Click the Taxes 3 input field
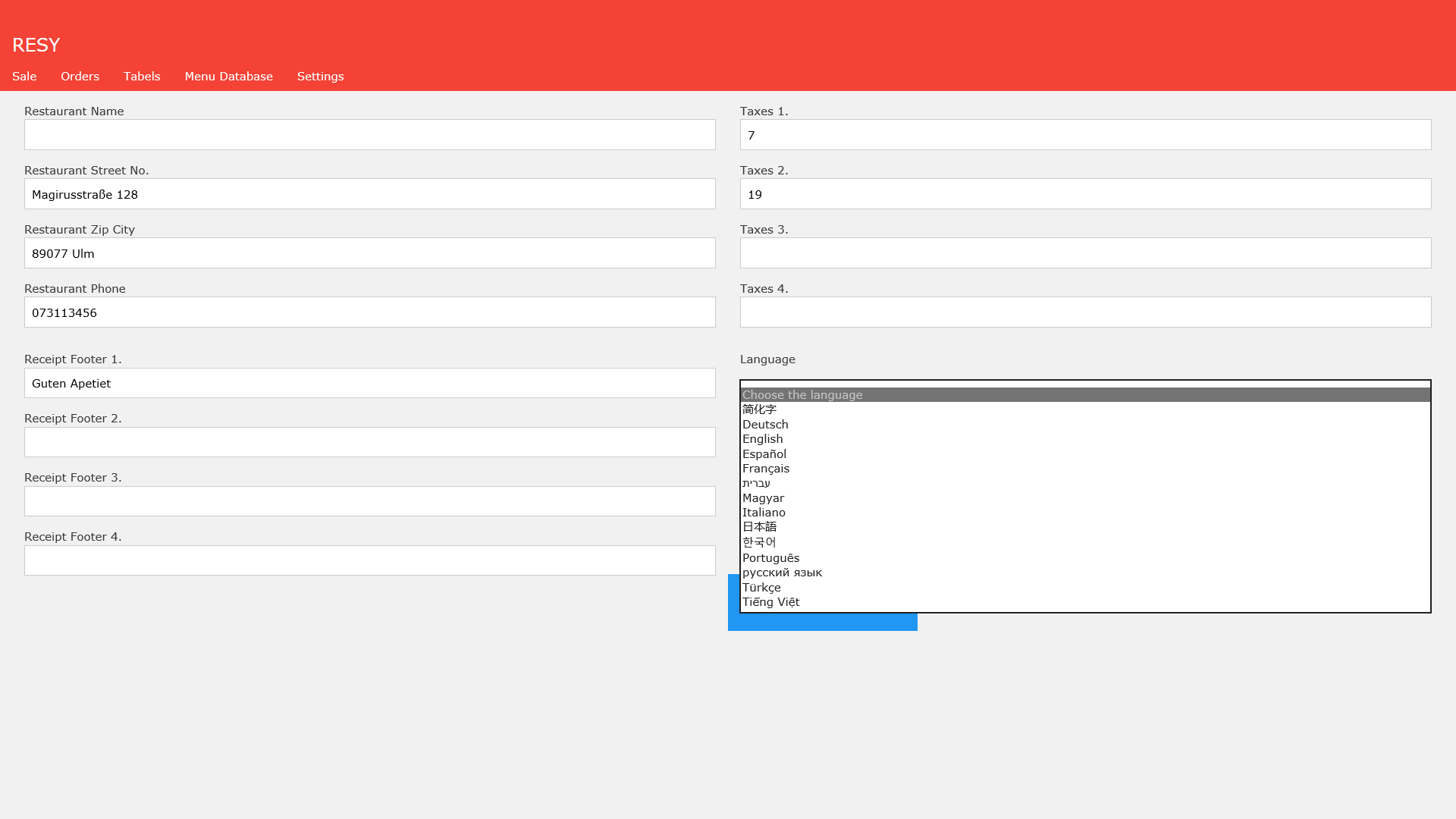Screen dimensions: 1456x819 coord(1085,253)
